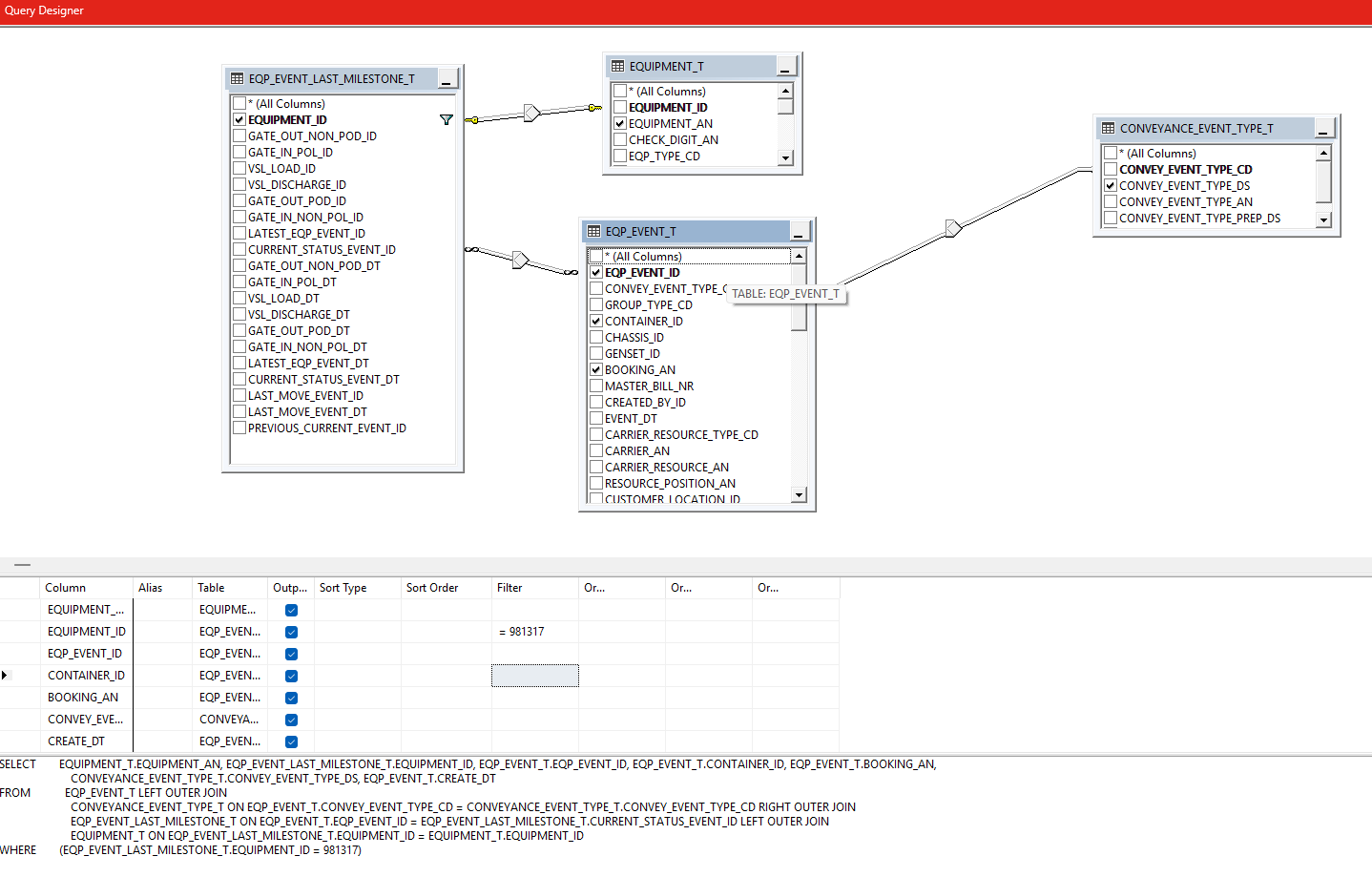The image size is (1372, 877).
Task: Select CARRIER_RESOURCE_TYPE_CD in EQP_EVENT_T
Action: [x=681, y=435]
